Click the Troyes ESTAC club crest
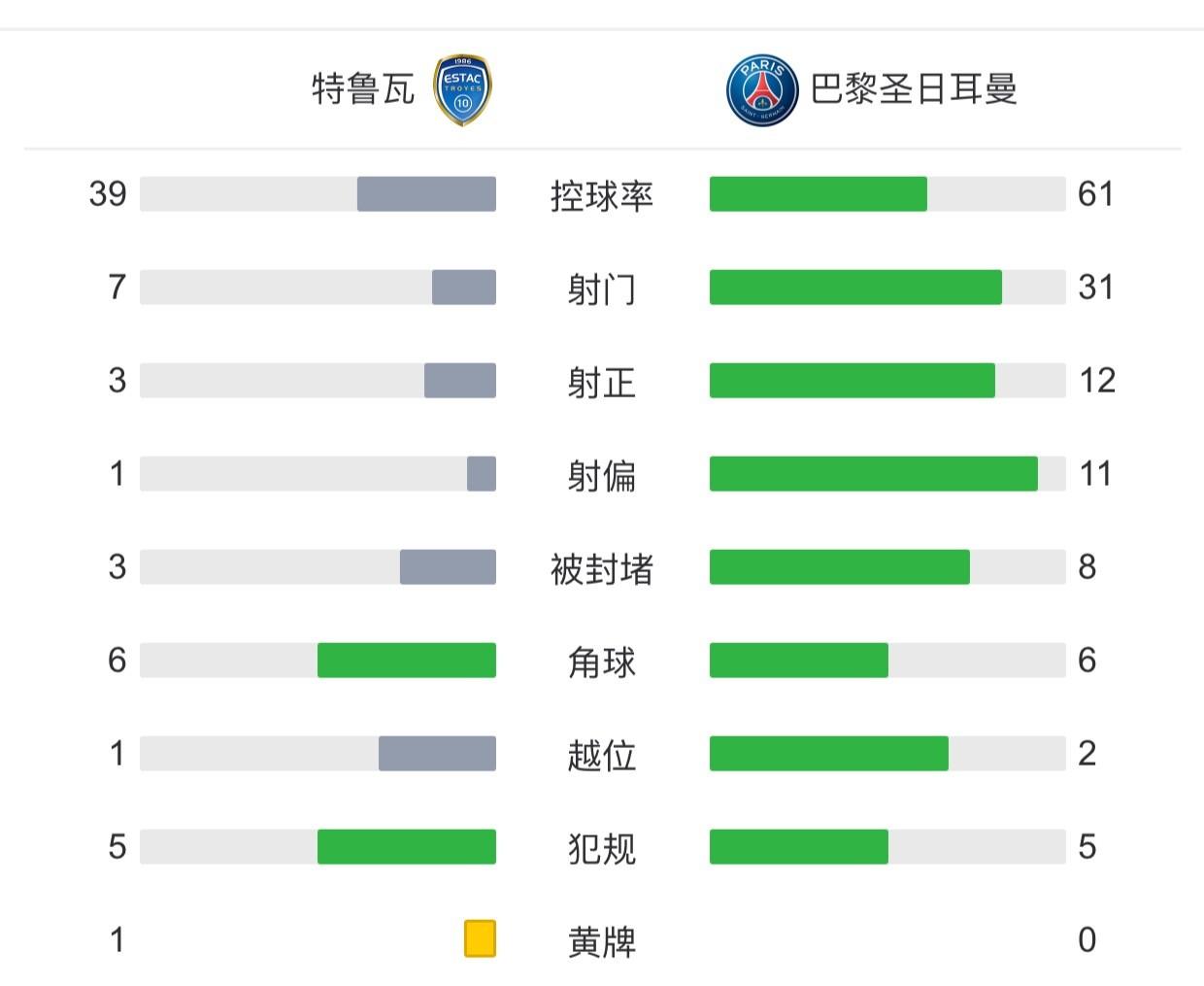 [x=462, y=90]
